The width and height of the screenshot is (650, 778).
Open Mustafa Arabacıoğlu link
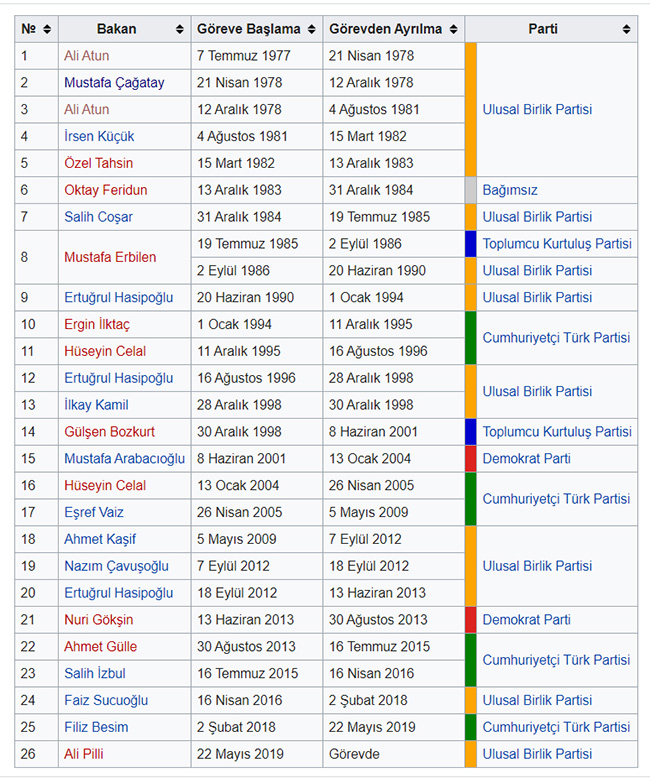point(125,458)
